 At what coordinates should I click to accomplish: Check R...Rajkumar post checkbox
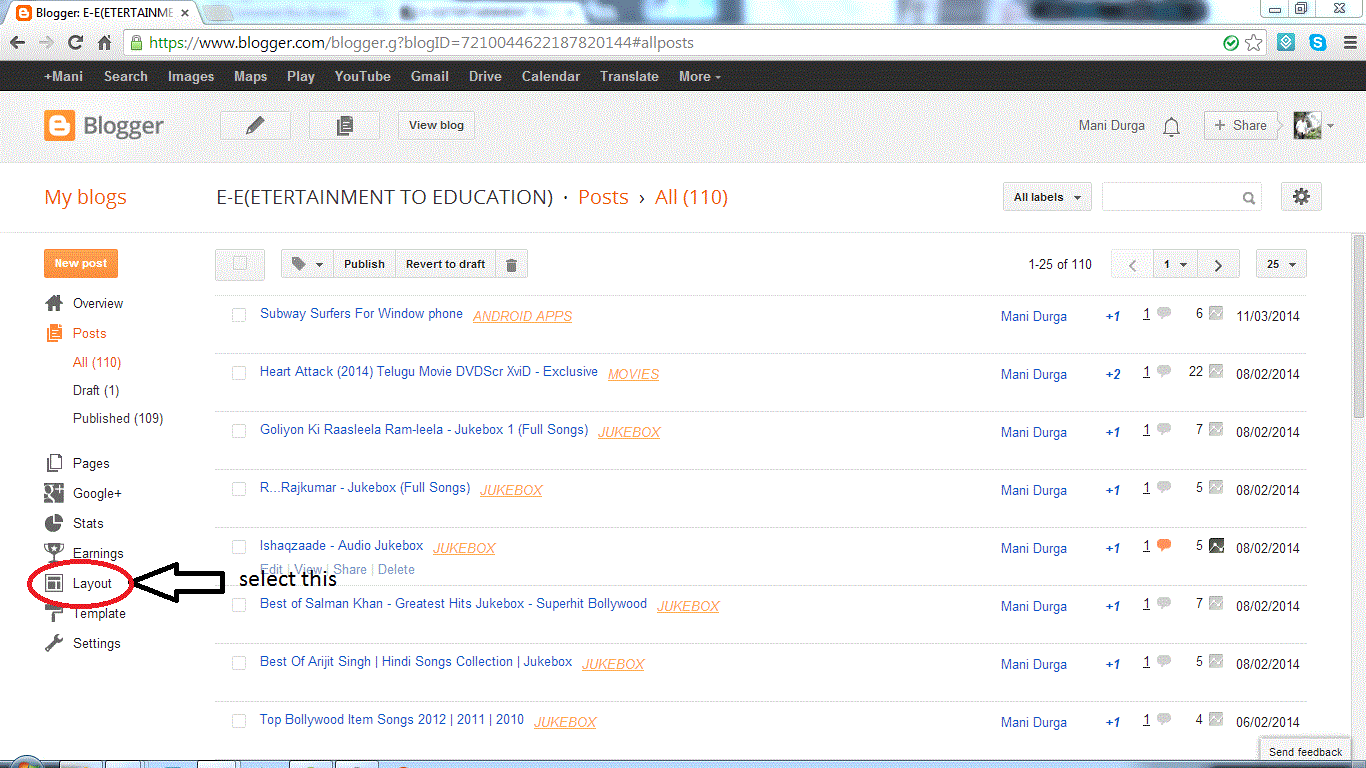click(x=239, y=489)
